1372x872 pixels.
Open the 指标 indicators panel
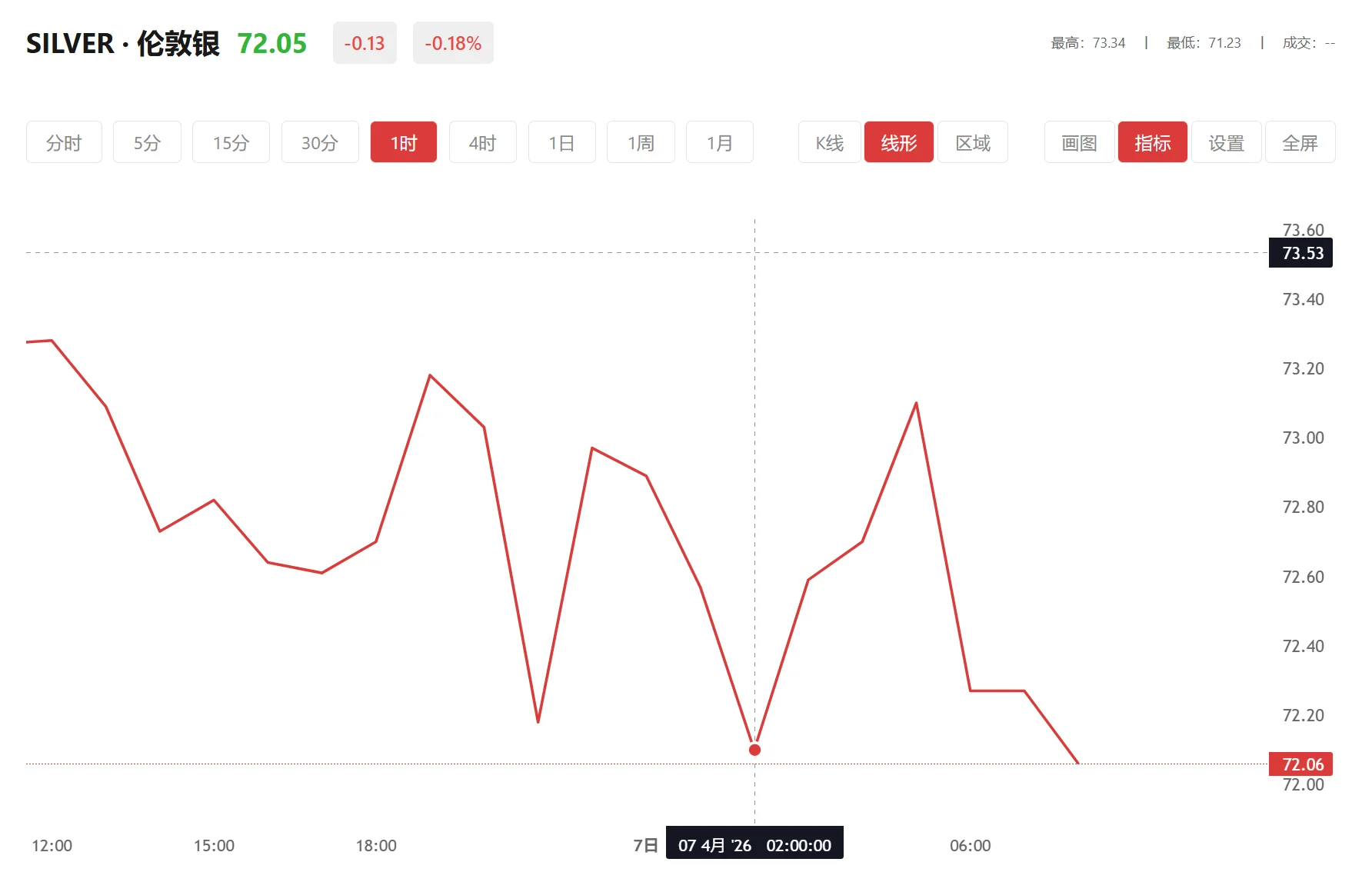[x=1152, y=141]
